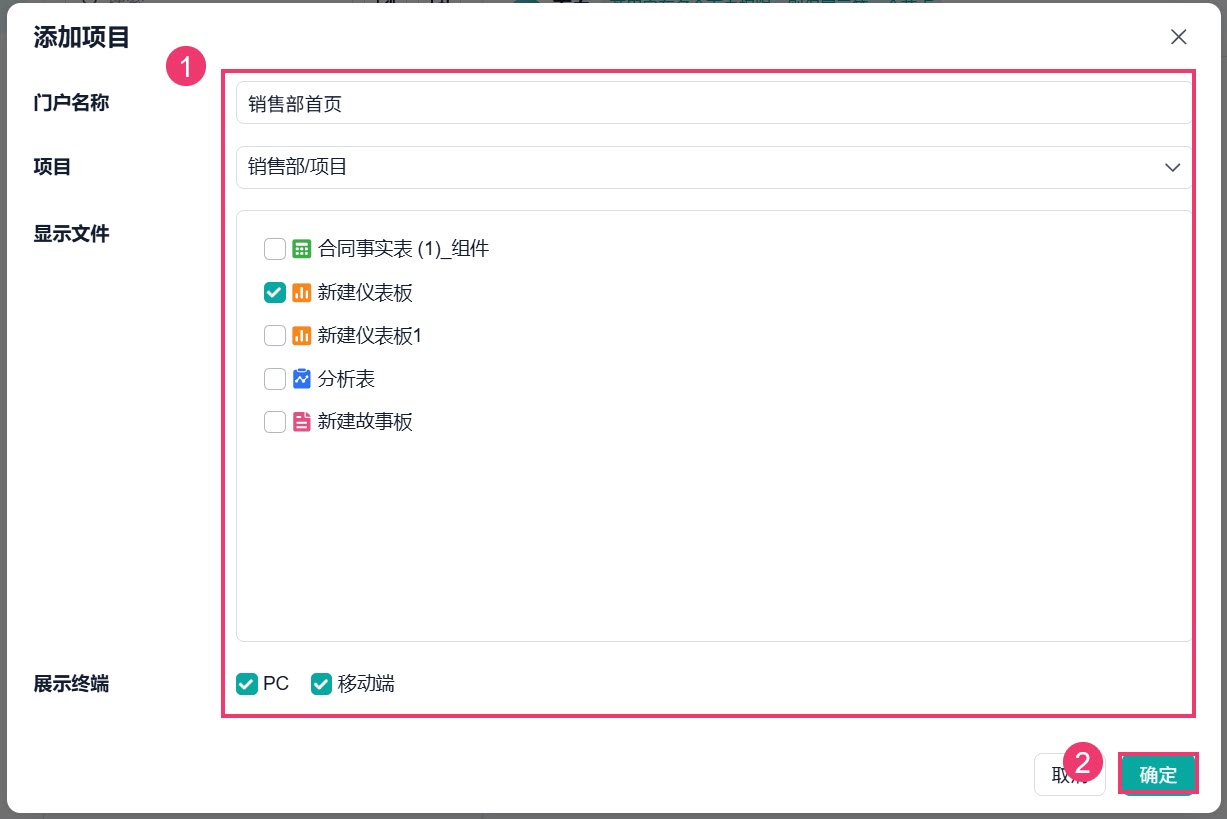Confirm with the 确定 button
Screen dimensions: 1227x819
click(x=1158, y=775)
